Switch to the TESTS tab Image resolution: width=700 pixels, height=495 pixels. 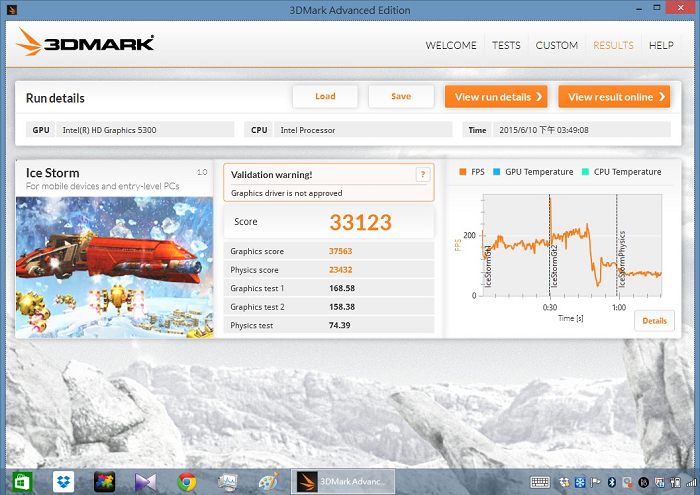coord(506,46)
